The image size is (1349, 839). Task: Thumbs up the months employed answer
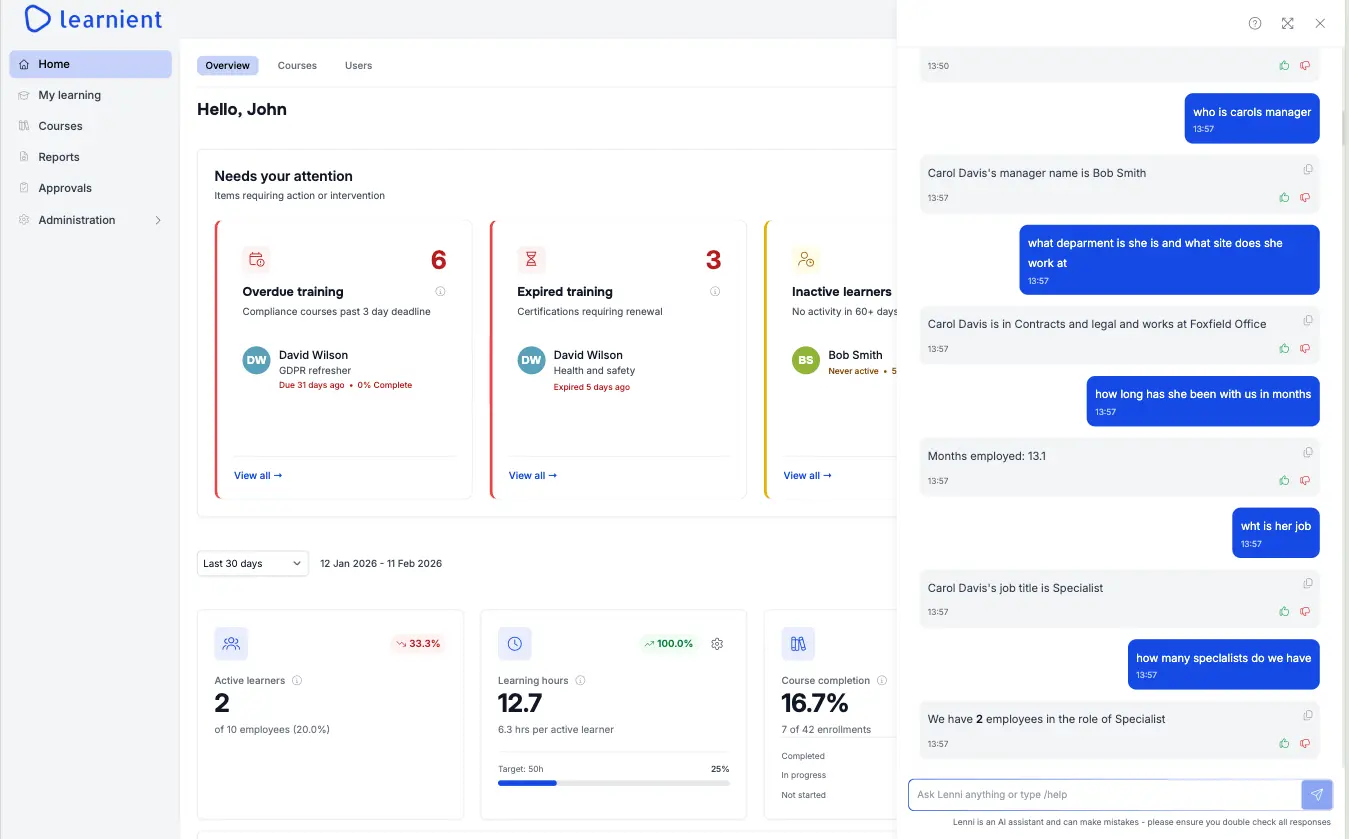[1284, 480]
